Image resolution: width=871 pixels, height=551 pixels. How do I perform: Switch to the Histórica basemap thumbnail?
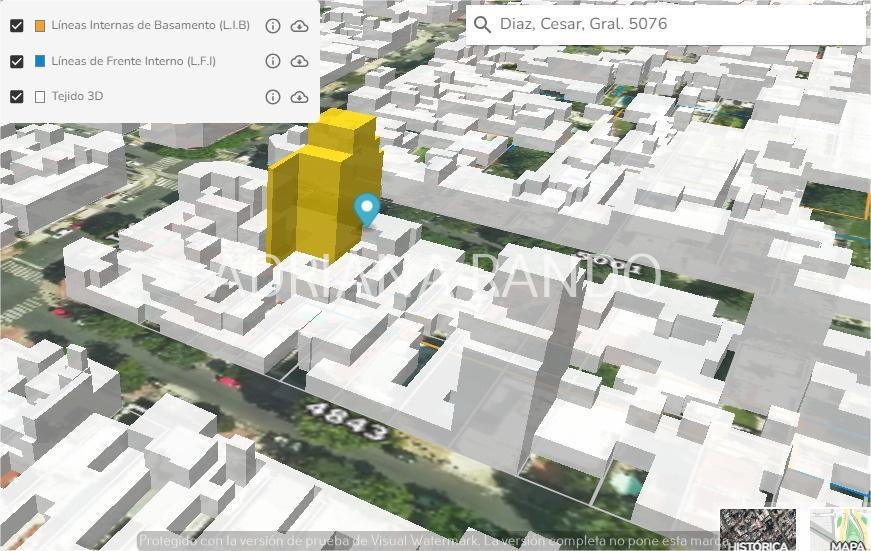[x=758, y=530]
